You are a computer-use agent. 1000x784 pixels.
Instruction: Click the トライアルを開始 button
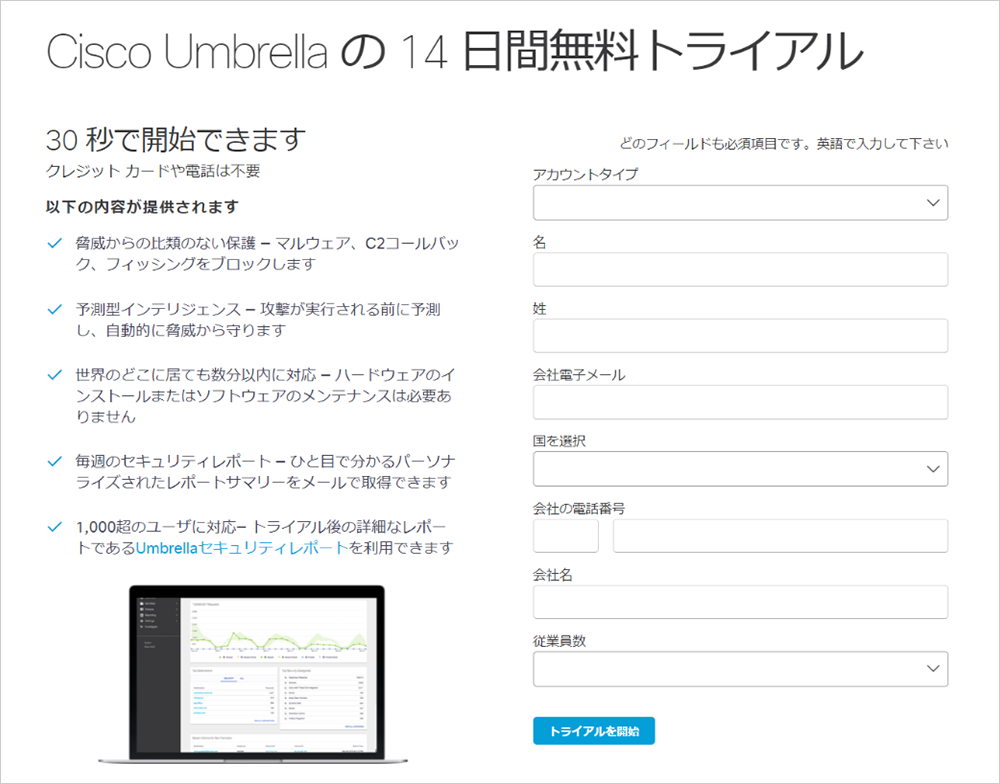594,731
